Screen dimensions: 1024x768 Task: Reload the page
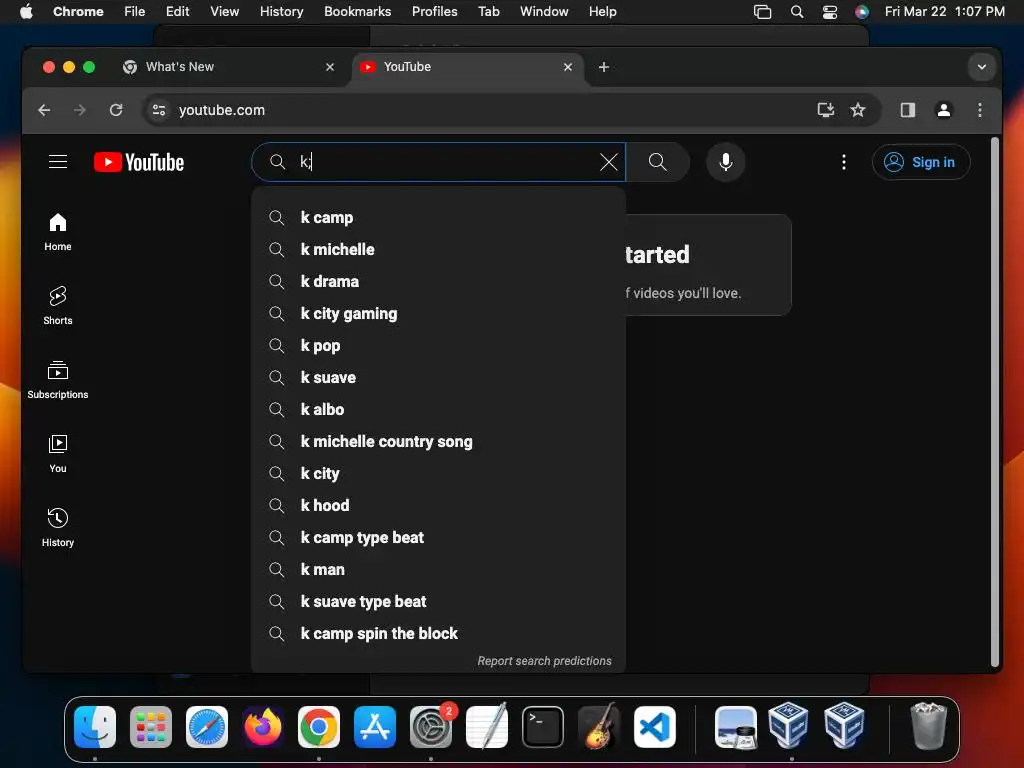(116, 110)
